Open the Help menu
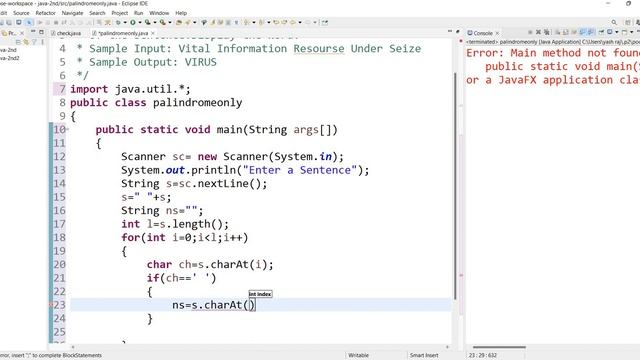The height and width of the screenshot is (360, 640). [x=181, y=13]
